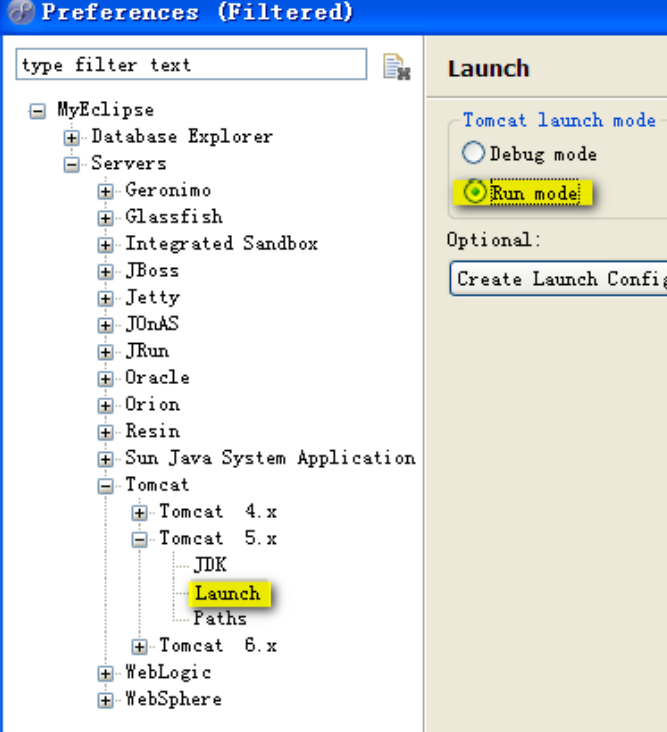Select Sun Java System Application item
Screen dimensions: 667x732
[270, 458]
